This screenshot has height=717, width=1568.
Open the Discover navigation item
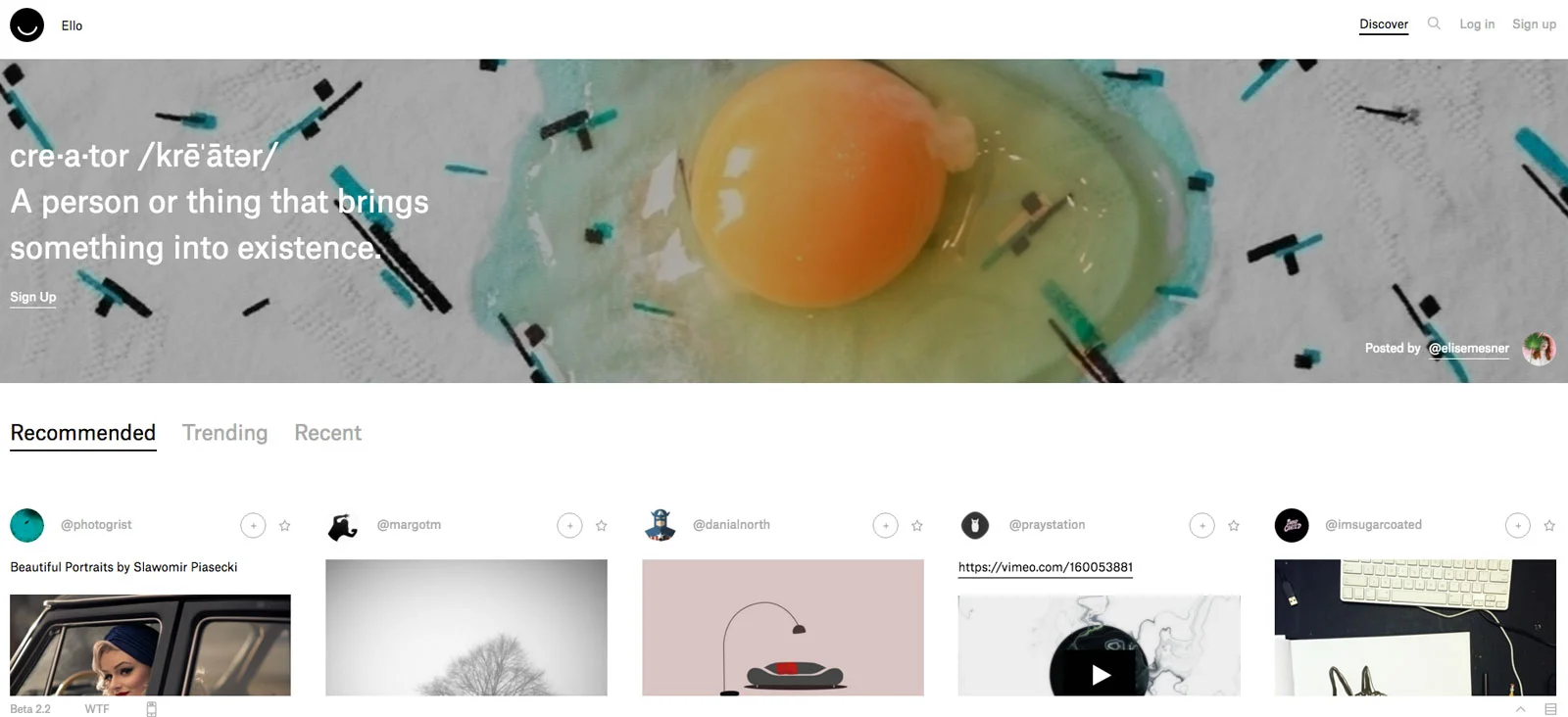1384,24
